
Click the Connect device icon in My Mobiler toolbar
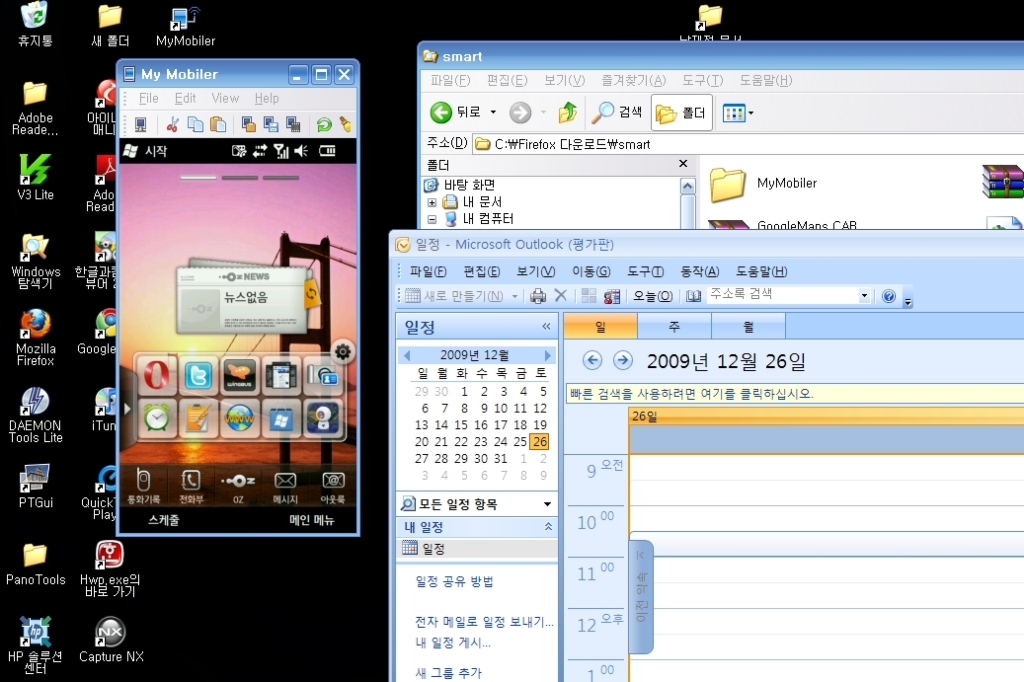tap(140, 124)
